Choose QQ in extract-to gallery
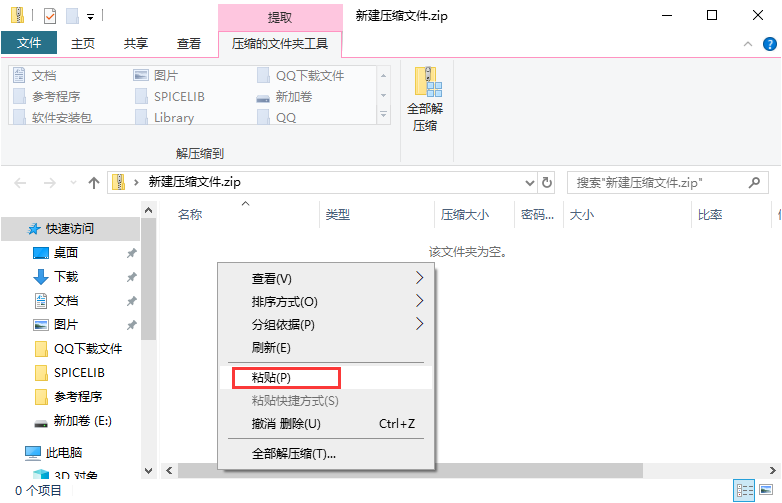Viewport: 782px width, 503px height. tap(277, 117)
